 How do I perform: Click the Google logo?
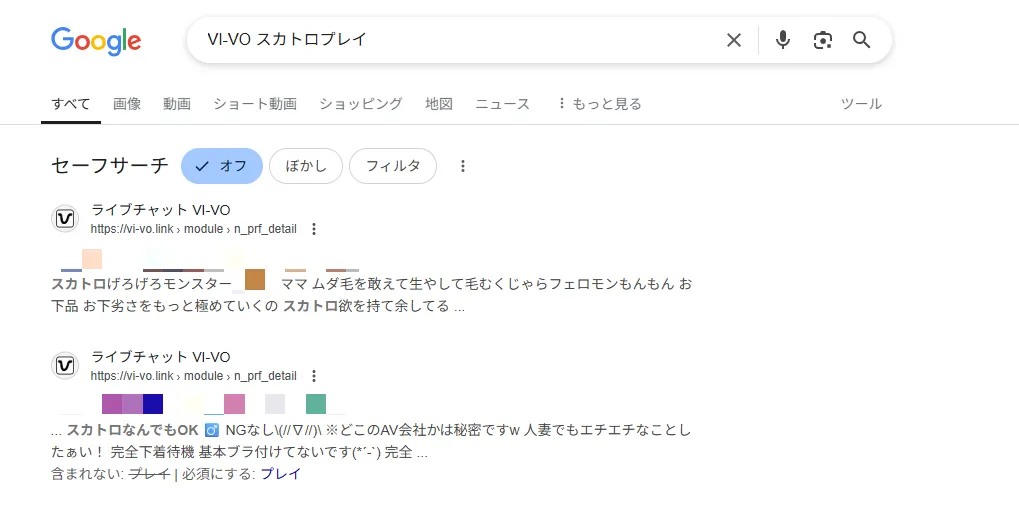(x=96, y=41)
